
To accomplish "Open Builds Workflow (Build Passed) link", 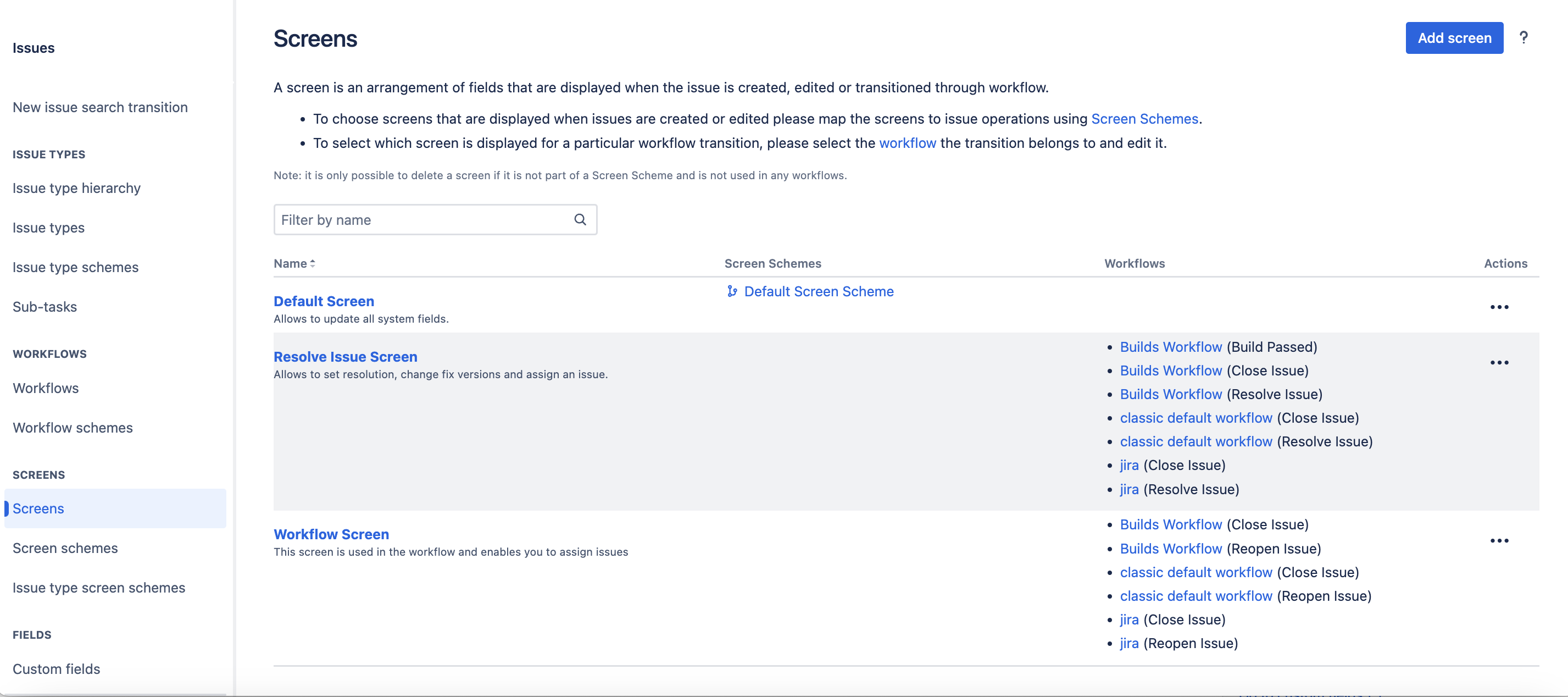I will pyautogui.click(x=1171, y=347).
